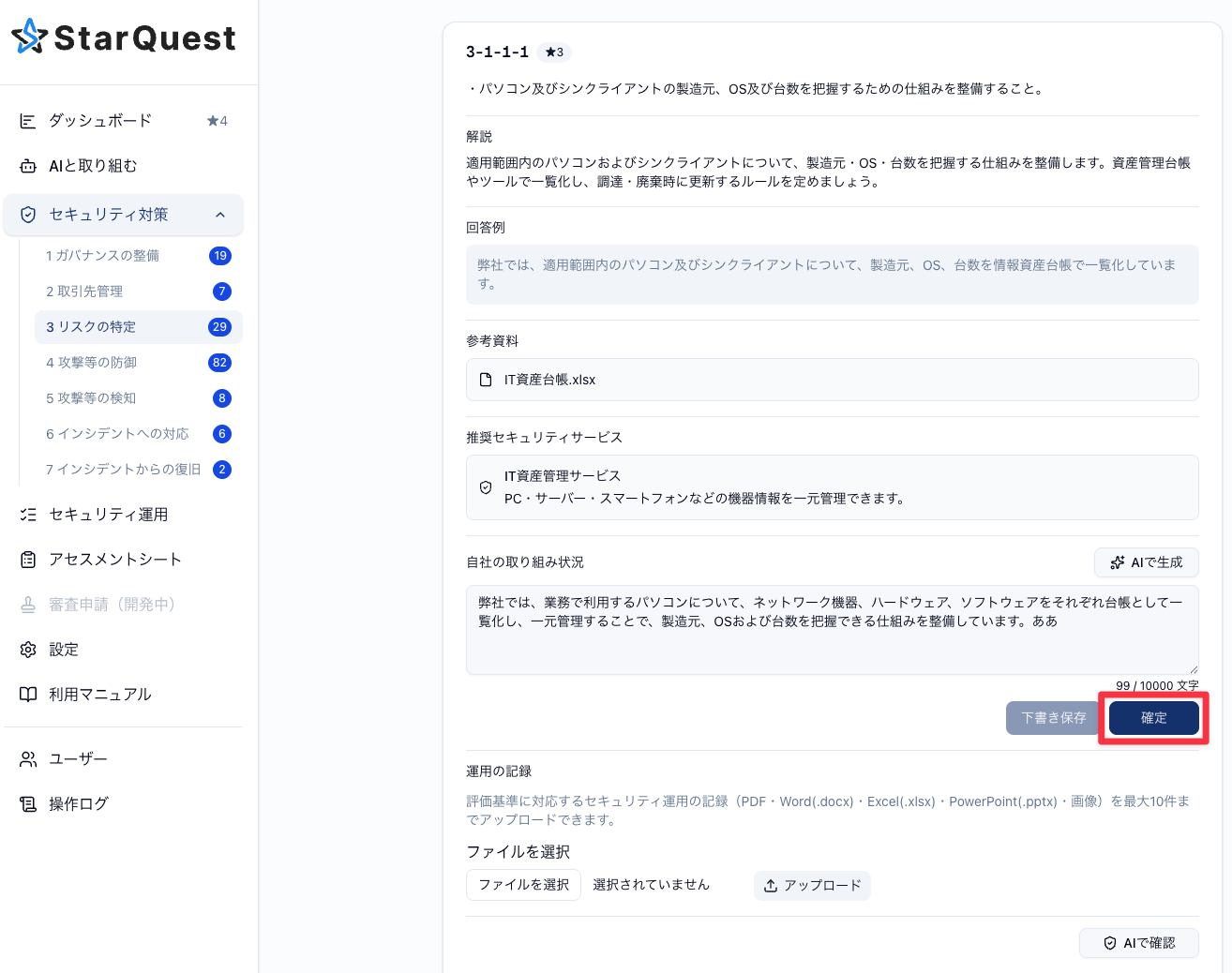Viewport: 1232px width, 973px height.
Task: Click the 選択されていません text
Action: point(652,885)
